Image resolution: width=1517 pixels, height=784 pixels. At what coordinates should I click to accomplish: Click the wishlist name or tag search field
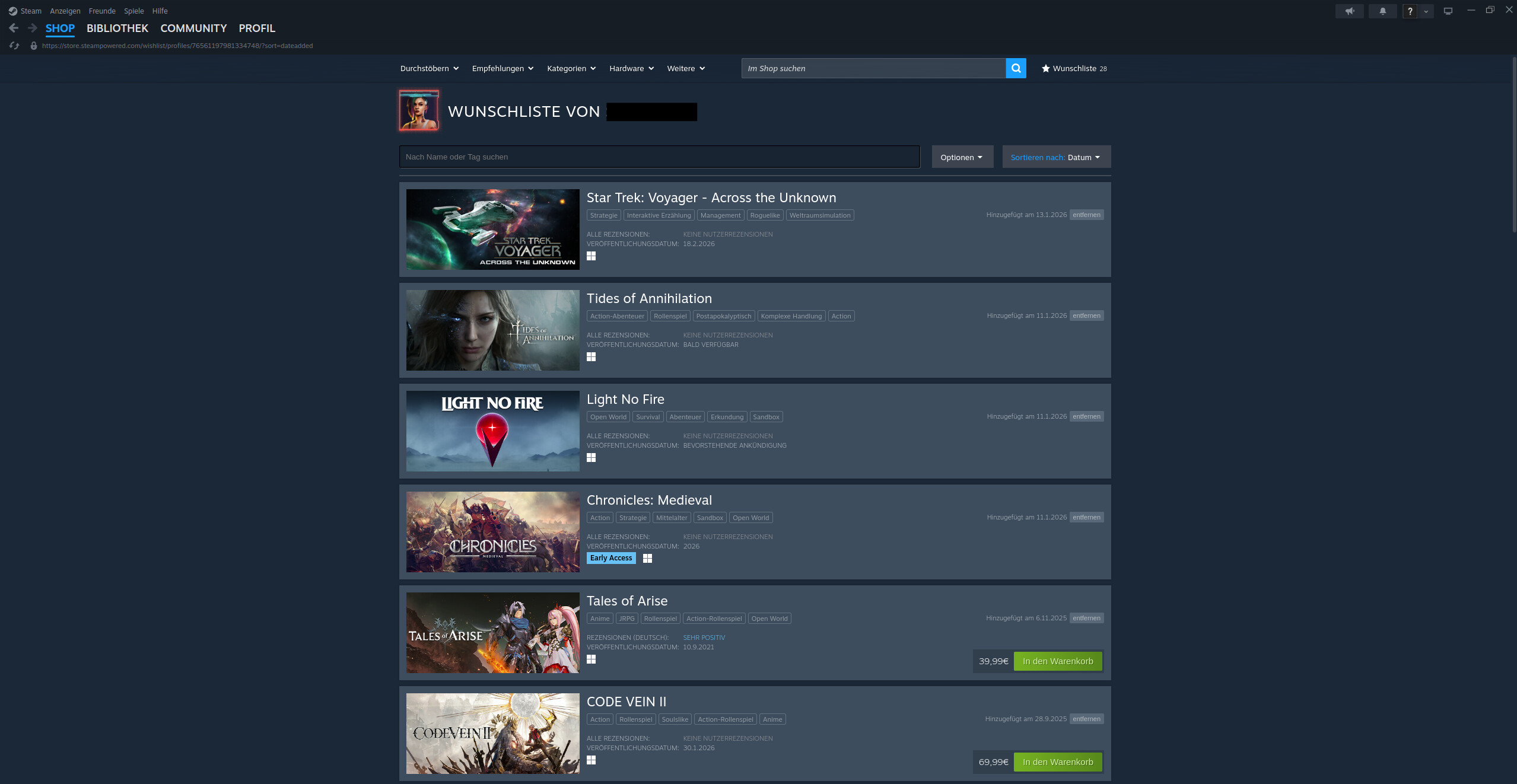[x=659, y=157]
